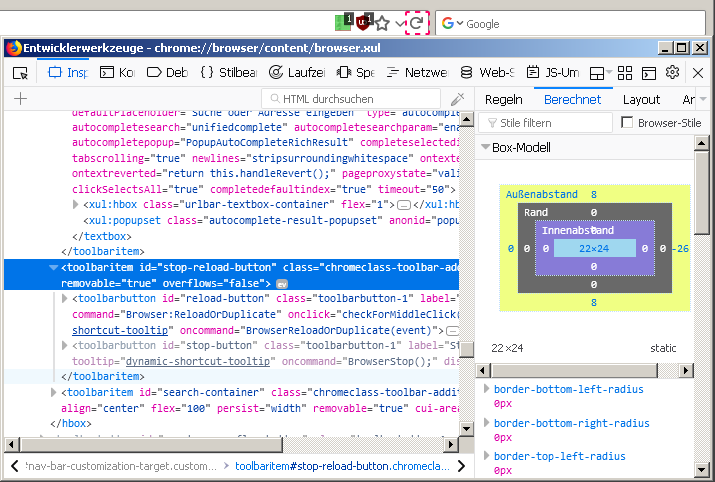Open developer tools settings gear
The image size is (715, 482).
point(672,73)
